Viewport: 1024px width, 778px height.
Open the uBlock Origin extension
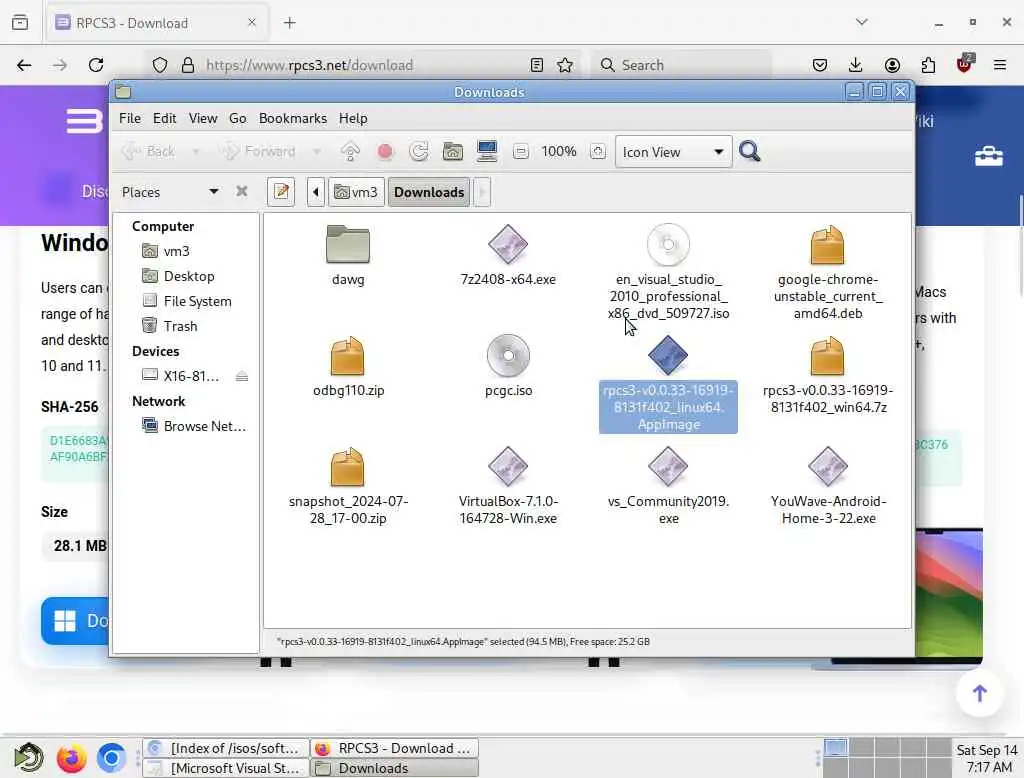point(964,64)
